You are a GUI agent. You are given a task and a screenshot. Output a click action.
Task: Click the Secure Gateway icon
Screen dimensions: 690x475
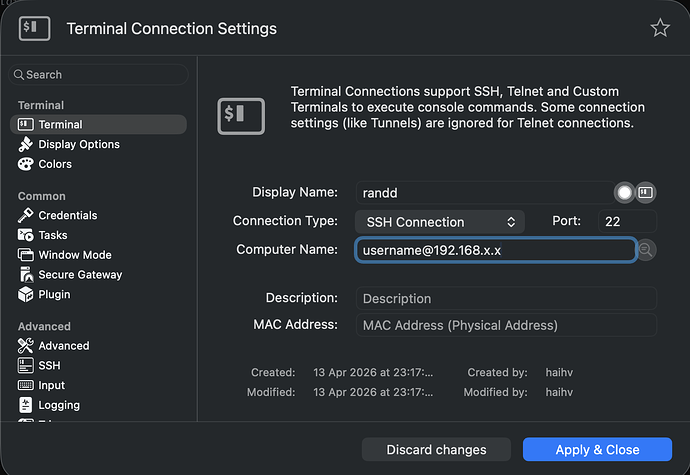point(26,274)
